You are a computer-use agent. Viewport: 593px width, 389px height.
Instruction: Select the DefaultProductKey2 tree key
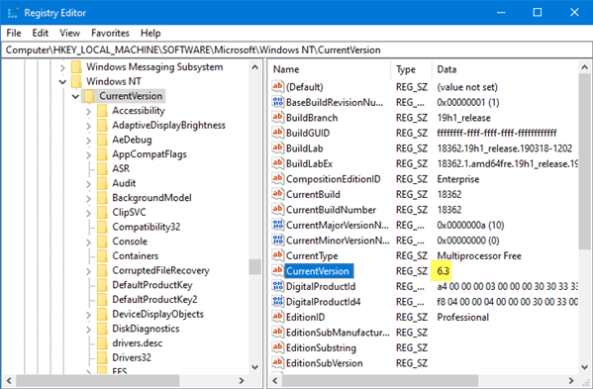tap(155, 299)
